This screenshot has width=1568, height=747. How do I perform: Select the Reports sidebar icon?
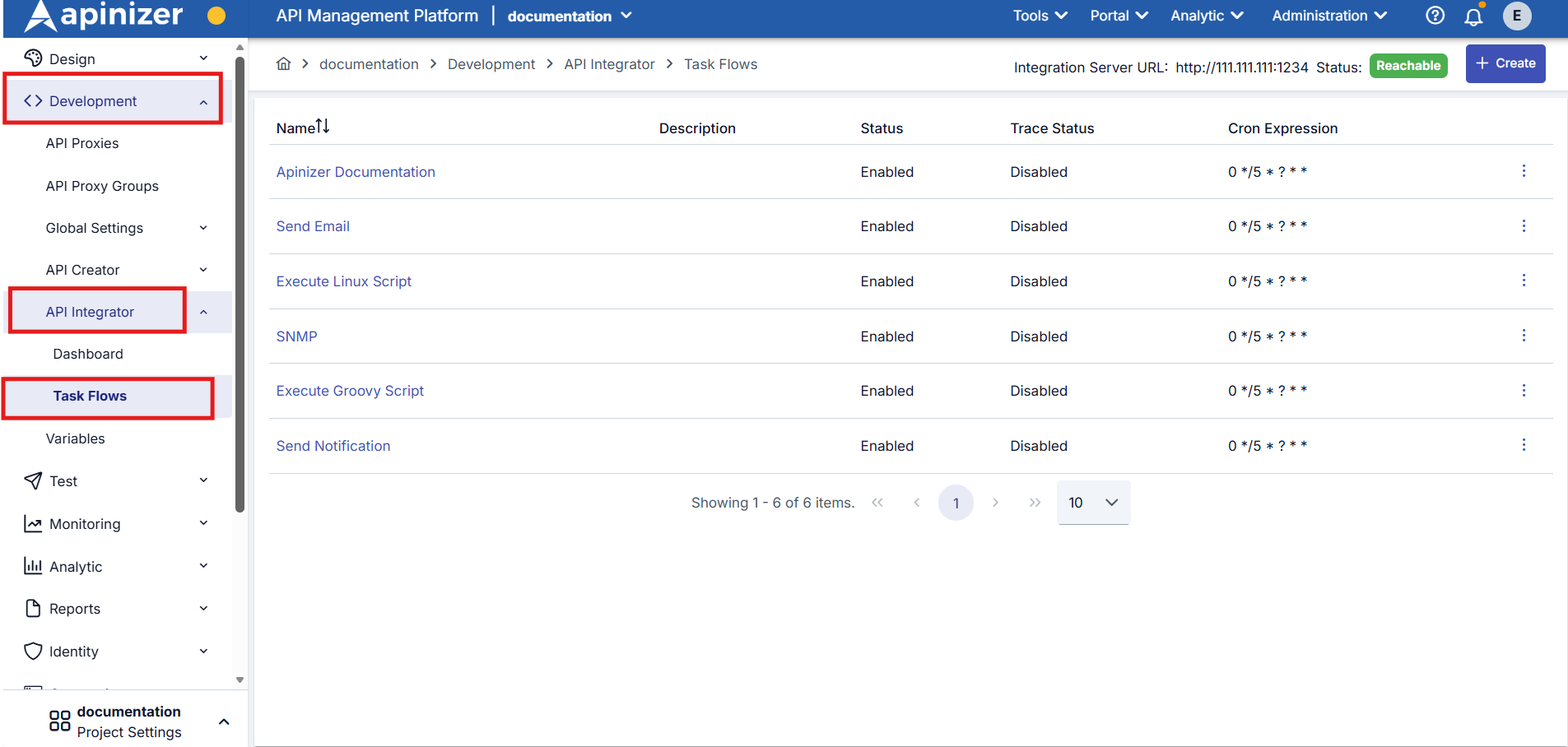31,608
